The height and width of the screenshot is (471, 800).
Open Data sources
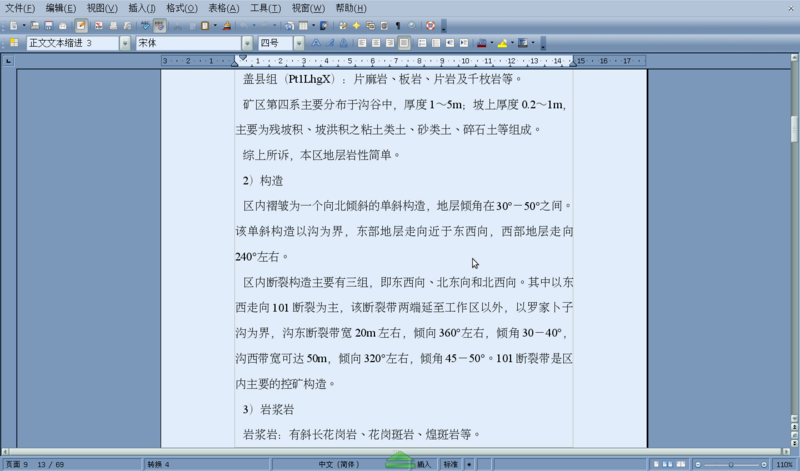pyautogui.click(x=384, y=26)
